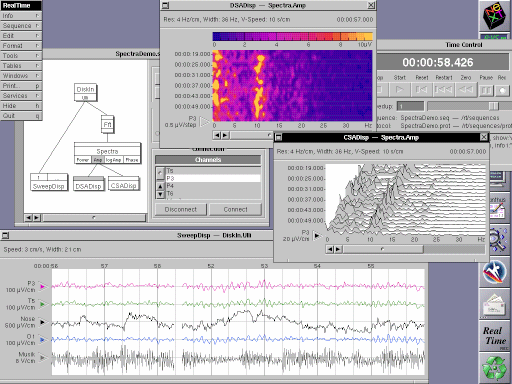Image resolution: width=512 pixels, height=384 pixels.
Task: Select the Power output of Spectra node
Action: pos(83,160)
